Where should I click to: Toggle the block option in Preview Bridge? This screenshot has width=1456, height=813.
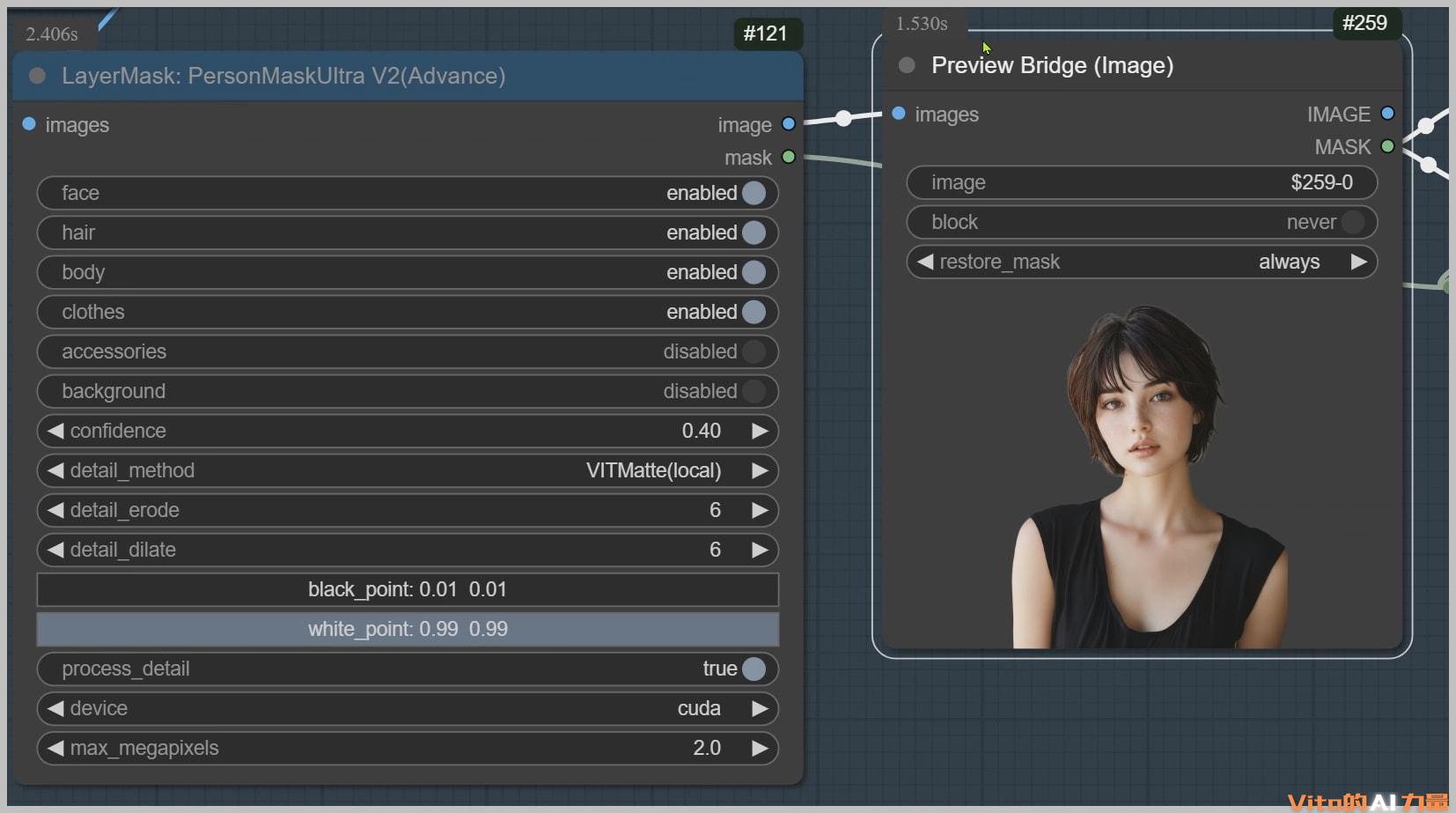click(x=1353, y=222)
